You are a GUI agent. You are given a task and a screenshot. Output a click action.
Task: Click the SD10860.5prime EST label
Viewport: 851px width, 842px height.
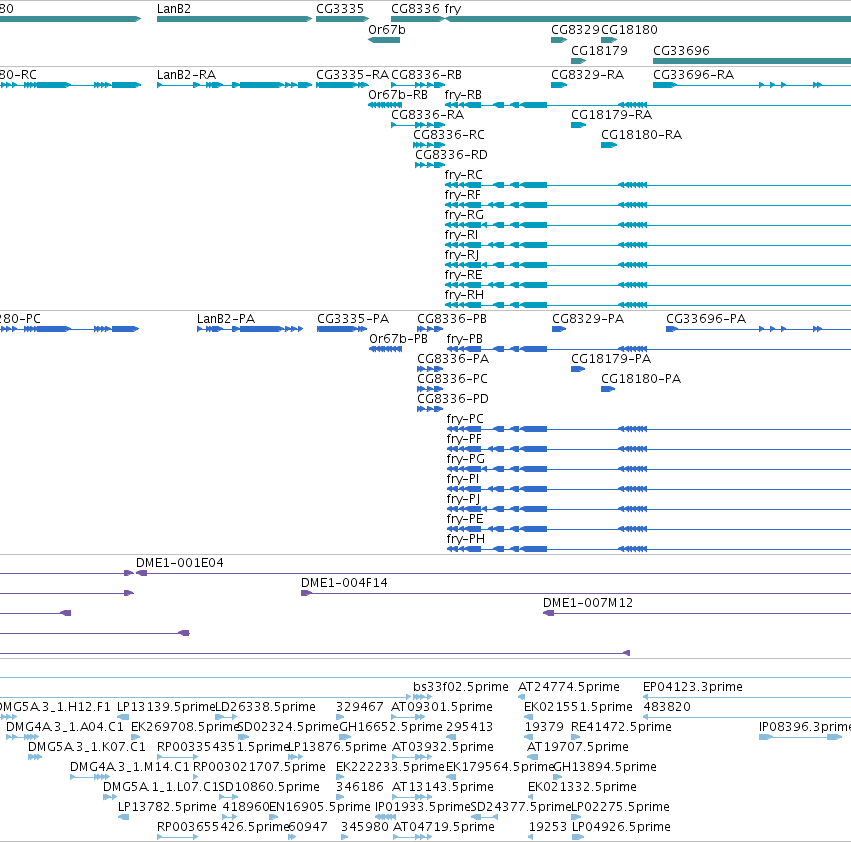coord(269,787)
